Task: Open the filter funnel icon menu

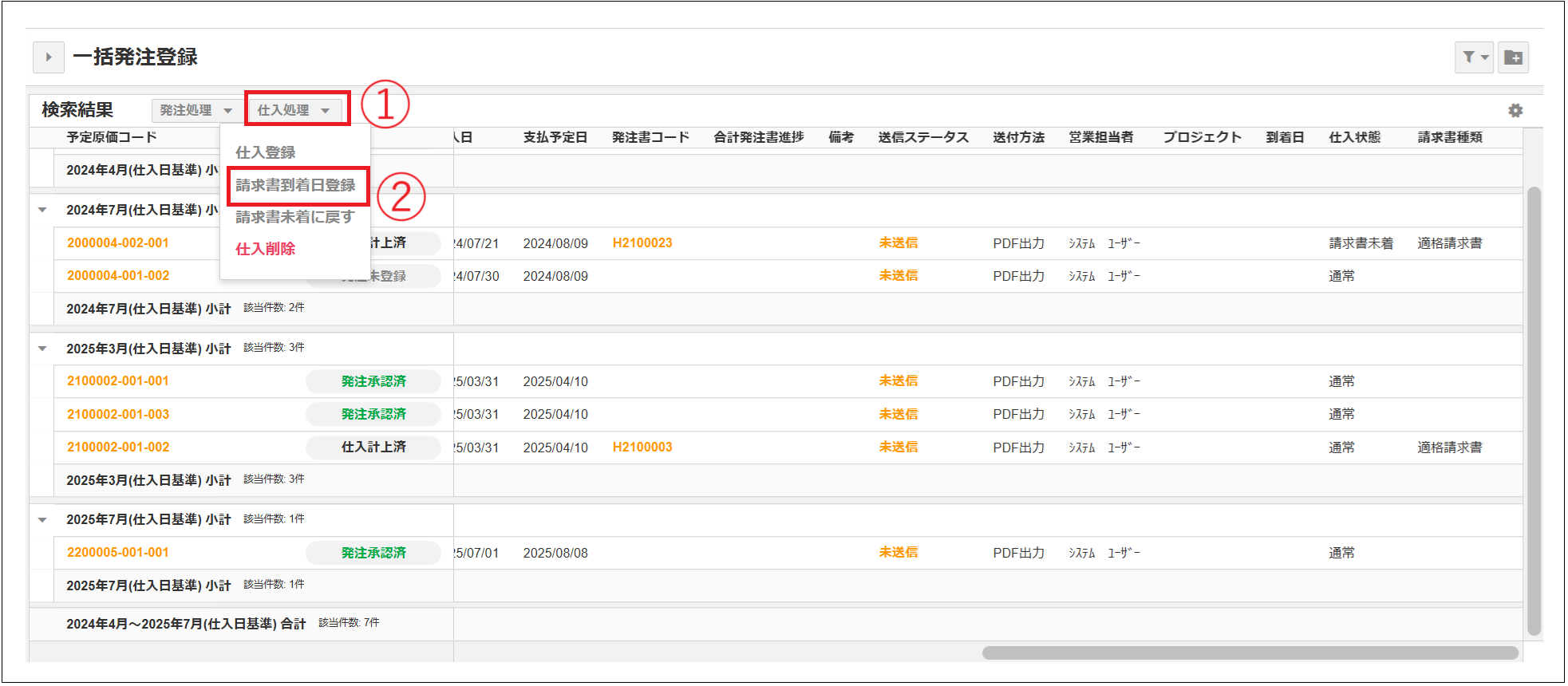Action: [1473, 57]
